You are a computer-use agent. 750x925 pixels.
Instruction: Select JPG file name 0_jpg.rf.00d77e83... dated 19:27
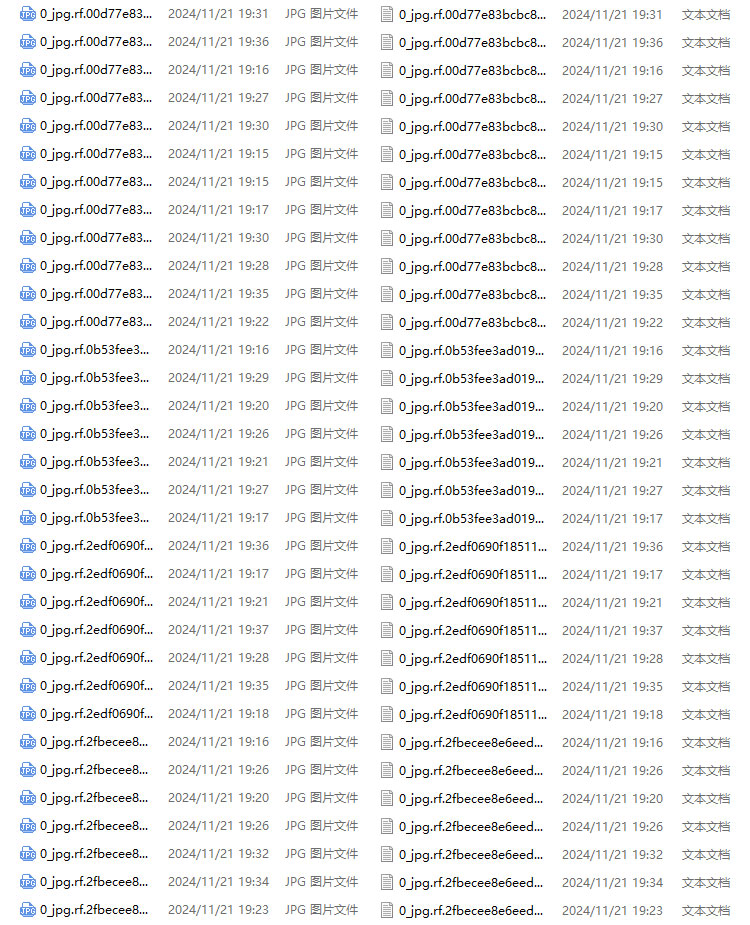coord(96,98)
